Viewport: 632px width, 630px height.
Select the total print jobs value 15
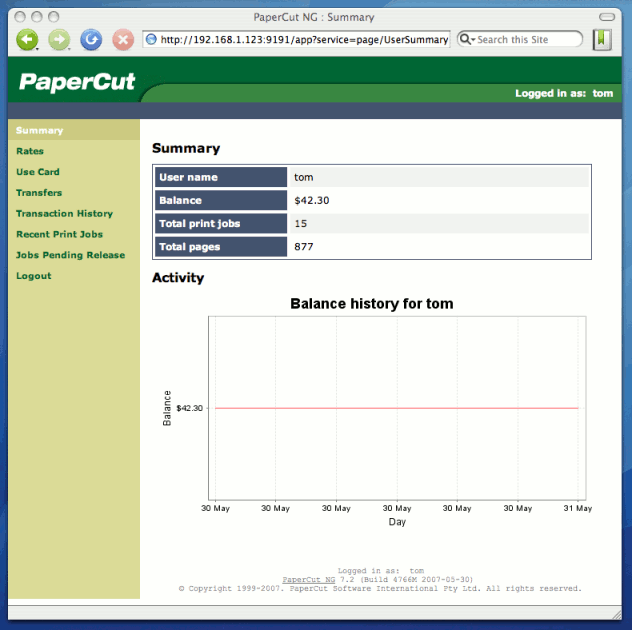point(301,223)
